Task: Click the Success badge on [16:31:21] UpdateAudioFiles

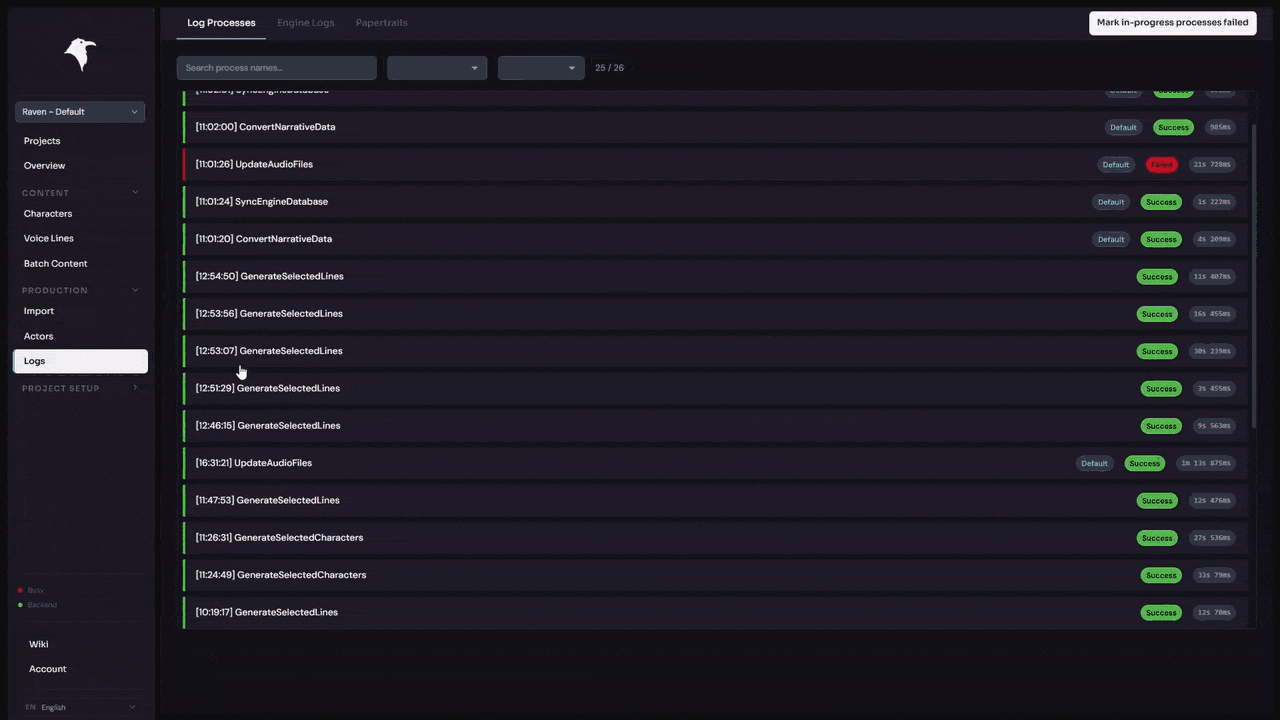Action: 1144,464
